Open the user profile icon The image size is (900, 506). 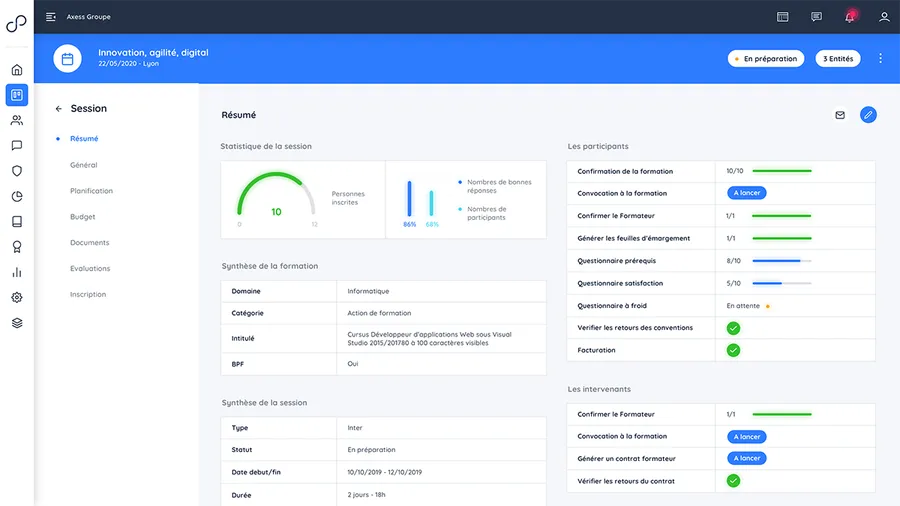(884, 17)
